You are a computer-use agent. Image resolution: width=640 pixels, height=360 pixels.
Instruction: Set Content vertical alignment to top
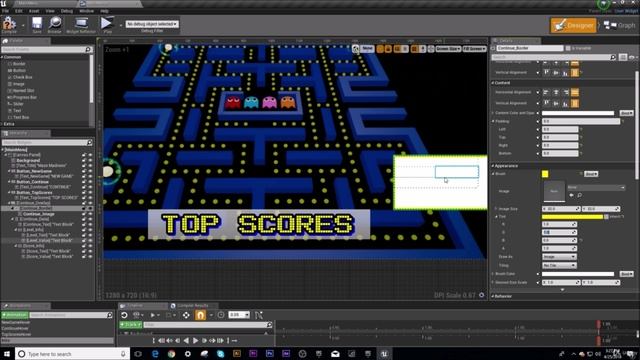546,103
